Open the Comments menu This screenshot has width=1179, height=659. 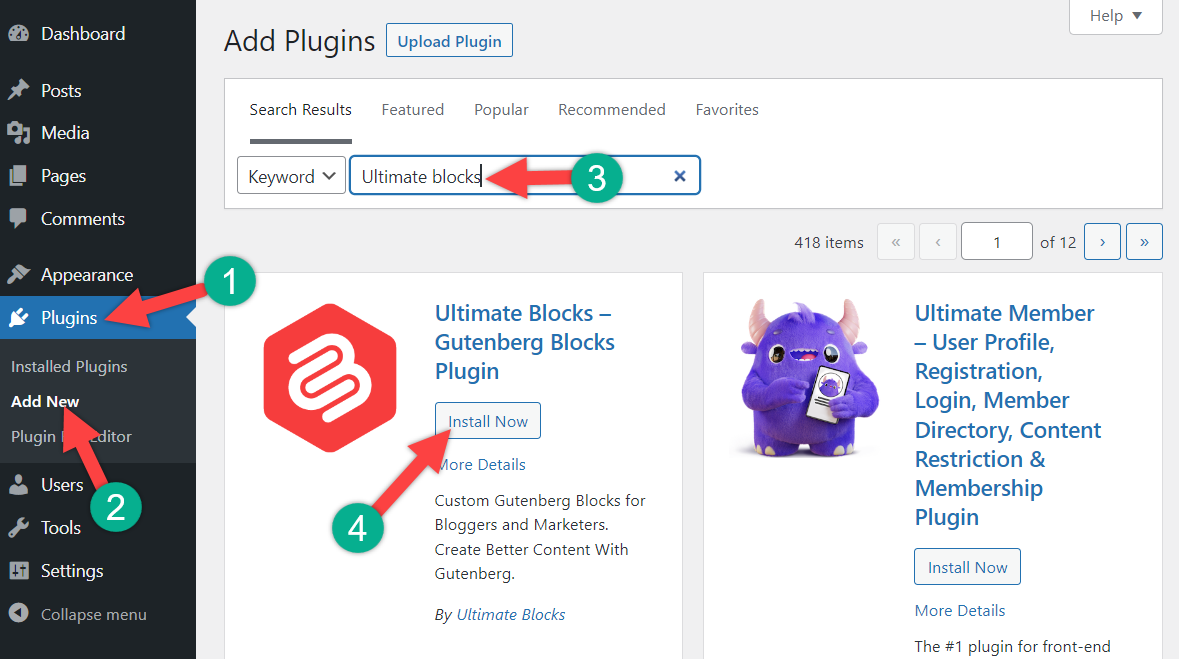tap(83, 219)
